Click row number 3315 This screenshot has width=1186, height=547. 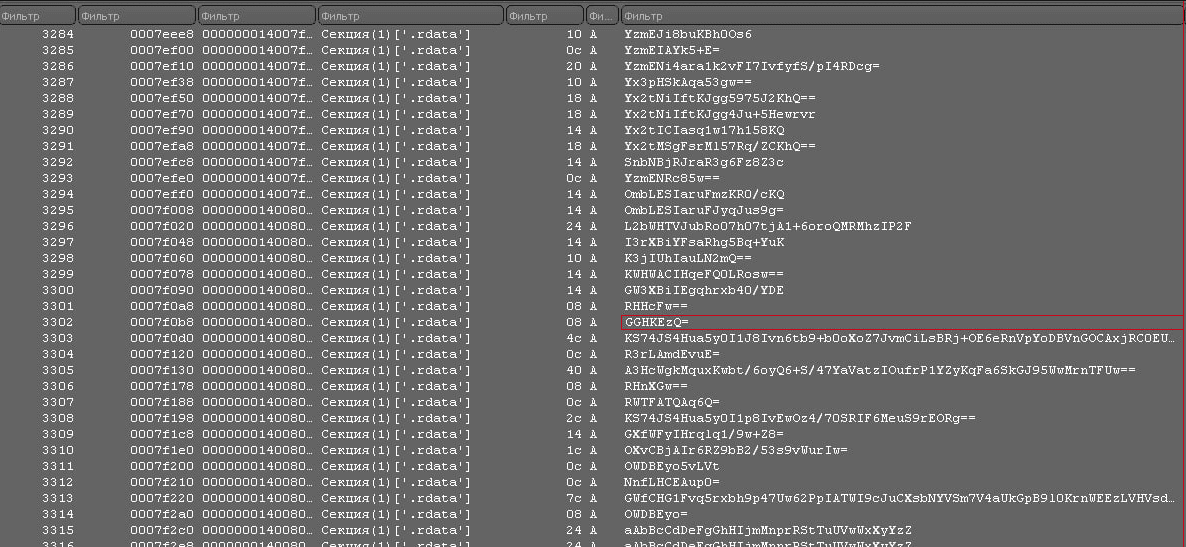(x=57, y=530)
